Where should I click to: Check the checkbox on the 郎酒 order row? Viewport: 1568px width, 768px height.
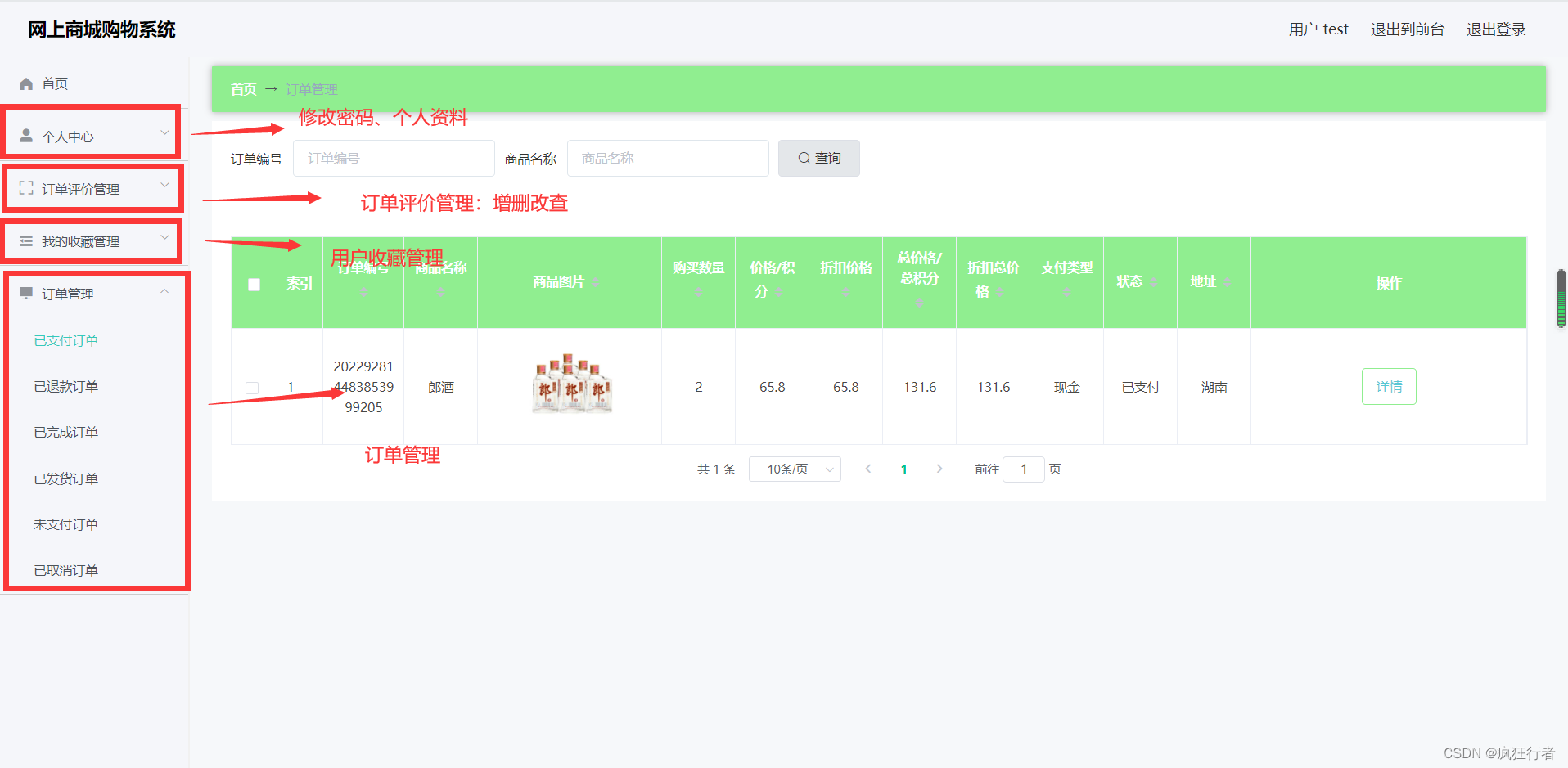click(x=252, y=387)
